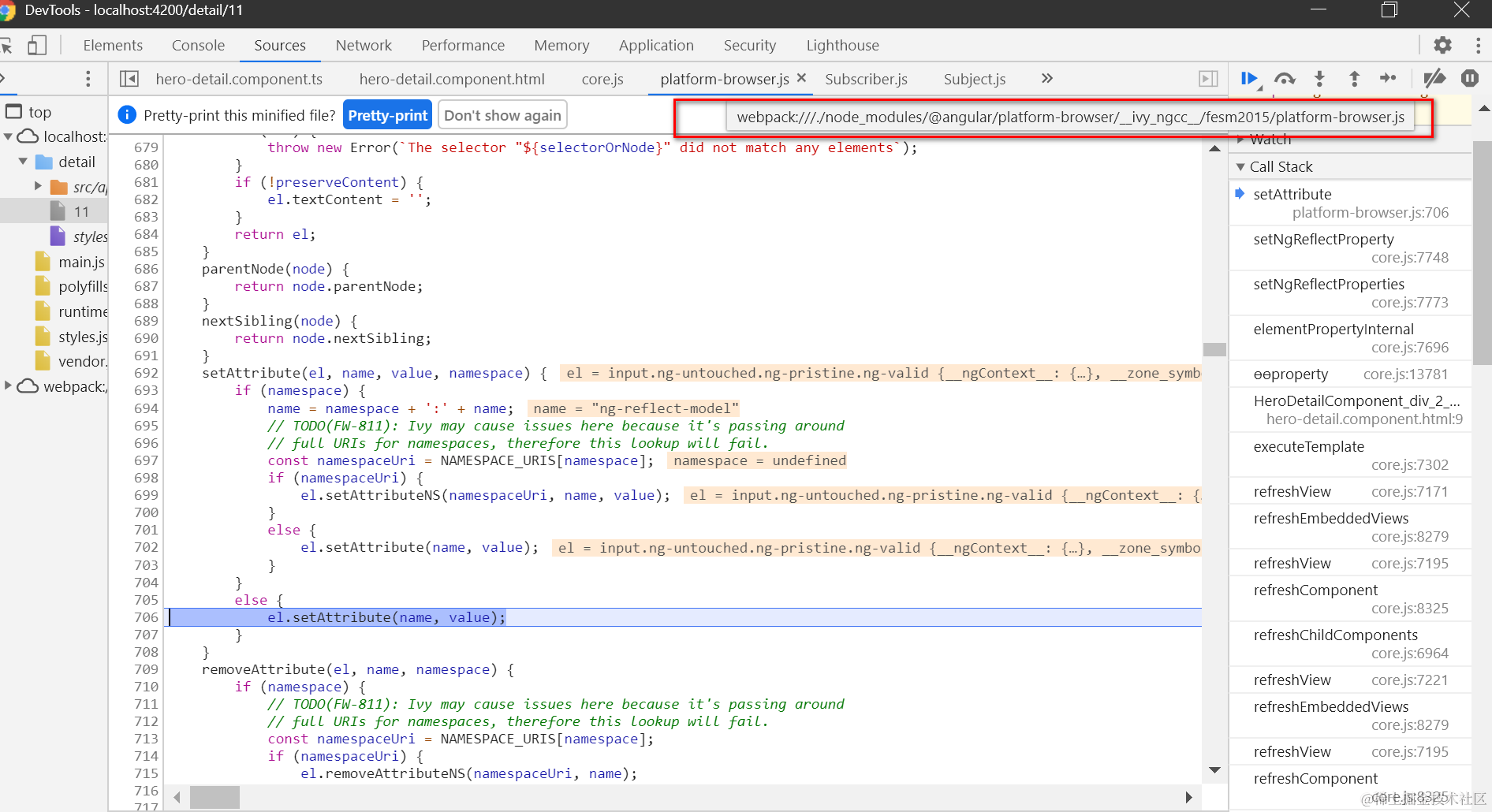Viewport: 1492px width, 812px height.
Task: Step over next function call
Action: pos(1285,78)
